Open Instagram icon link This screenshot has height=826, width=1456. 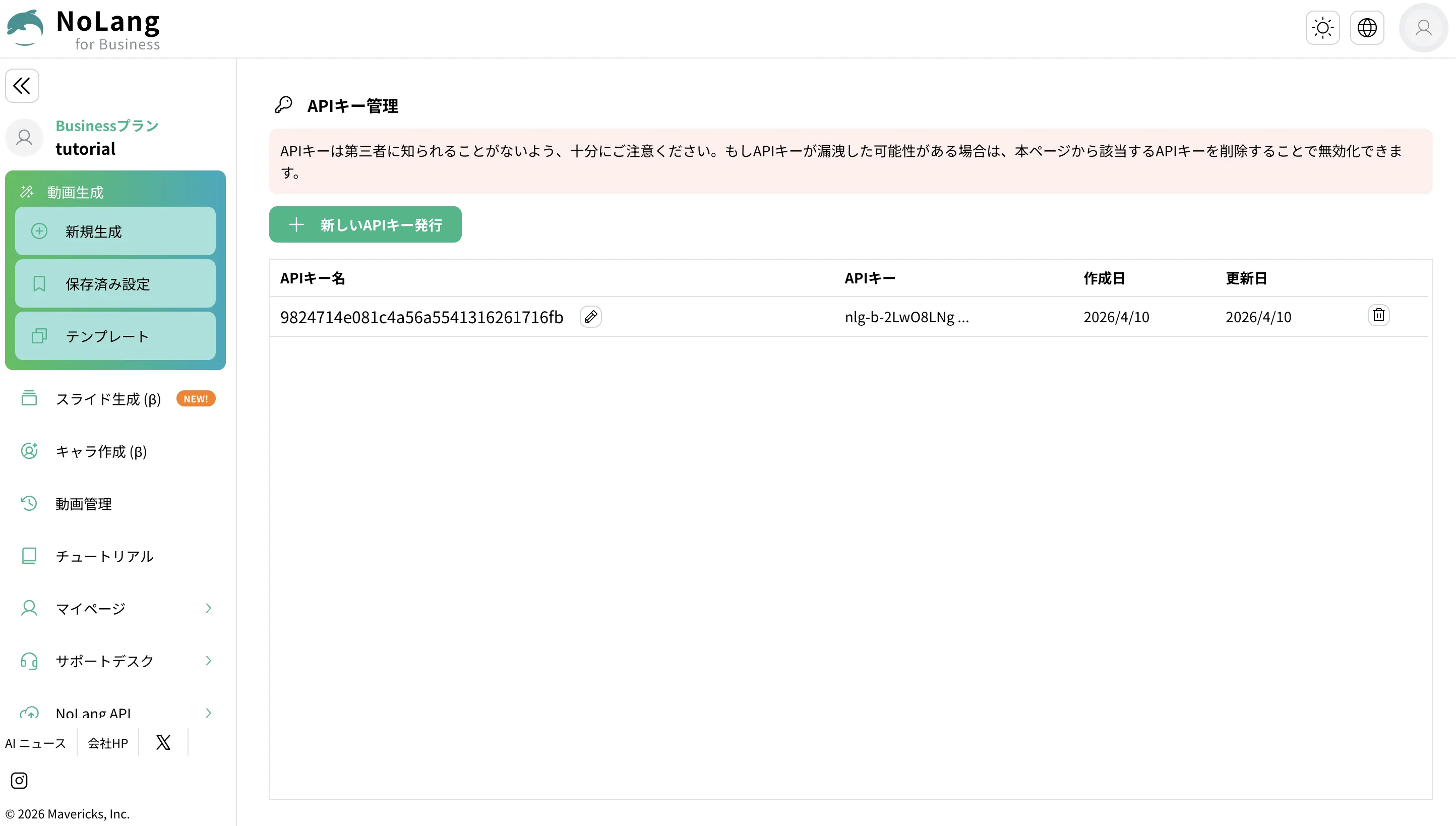(19, 781)
